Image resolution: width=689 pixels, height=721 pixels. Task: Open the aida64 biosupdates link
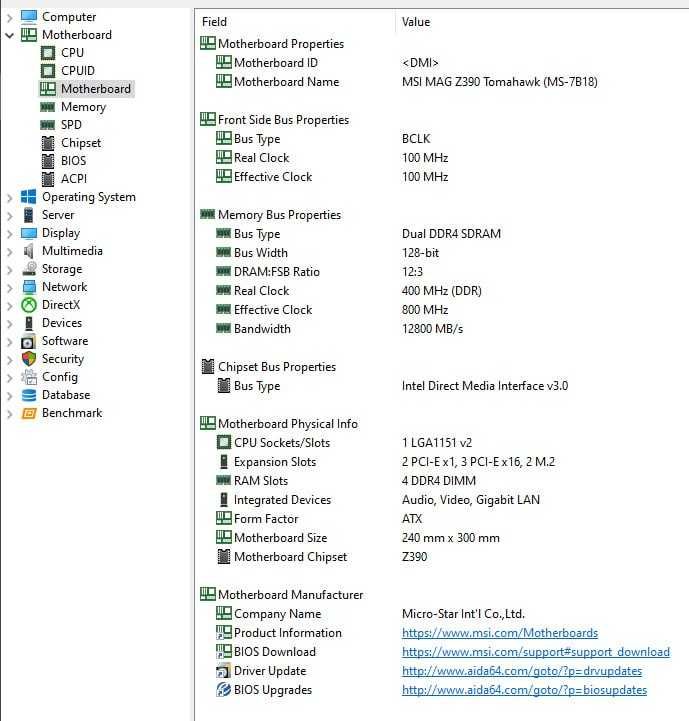[524, 690]
